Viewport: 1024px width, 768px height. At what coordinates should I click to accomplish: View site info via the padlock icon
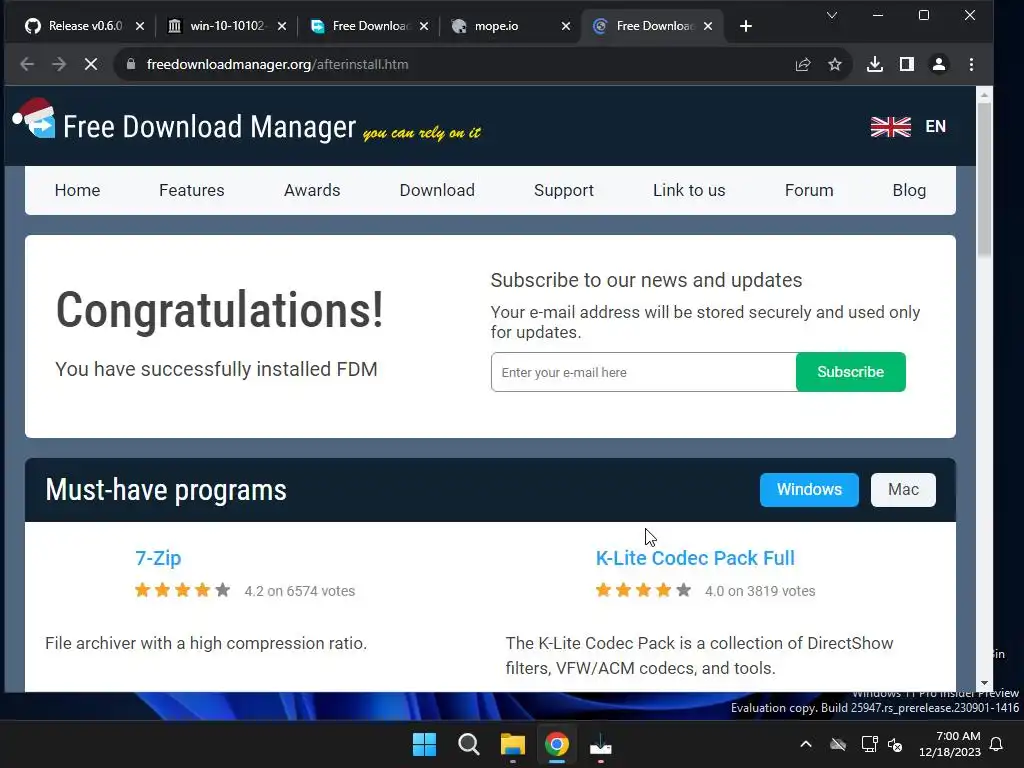click(x=131, y=64)
